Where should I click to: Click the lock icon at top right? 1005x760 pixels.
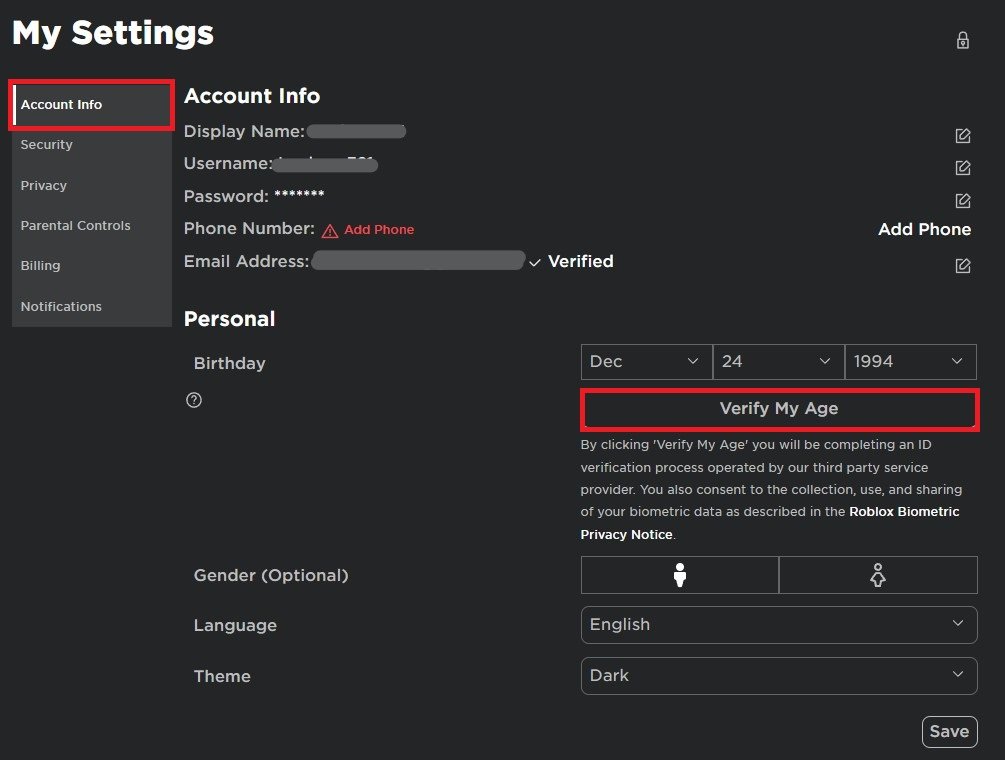963,40
